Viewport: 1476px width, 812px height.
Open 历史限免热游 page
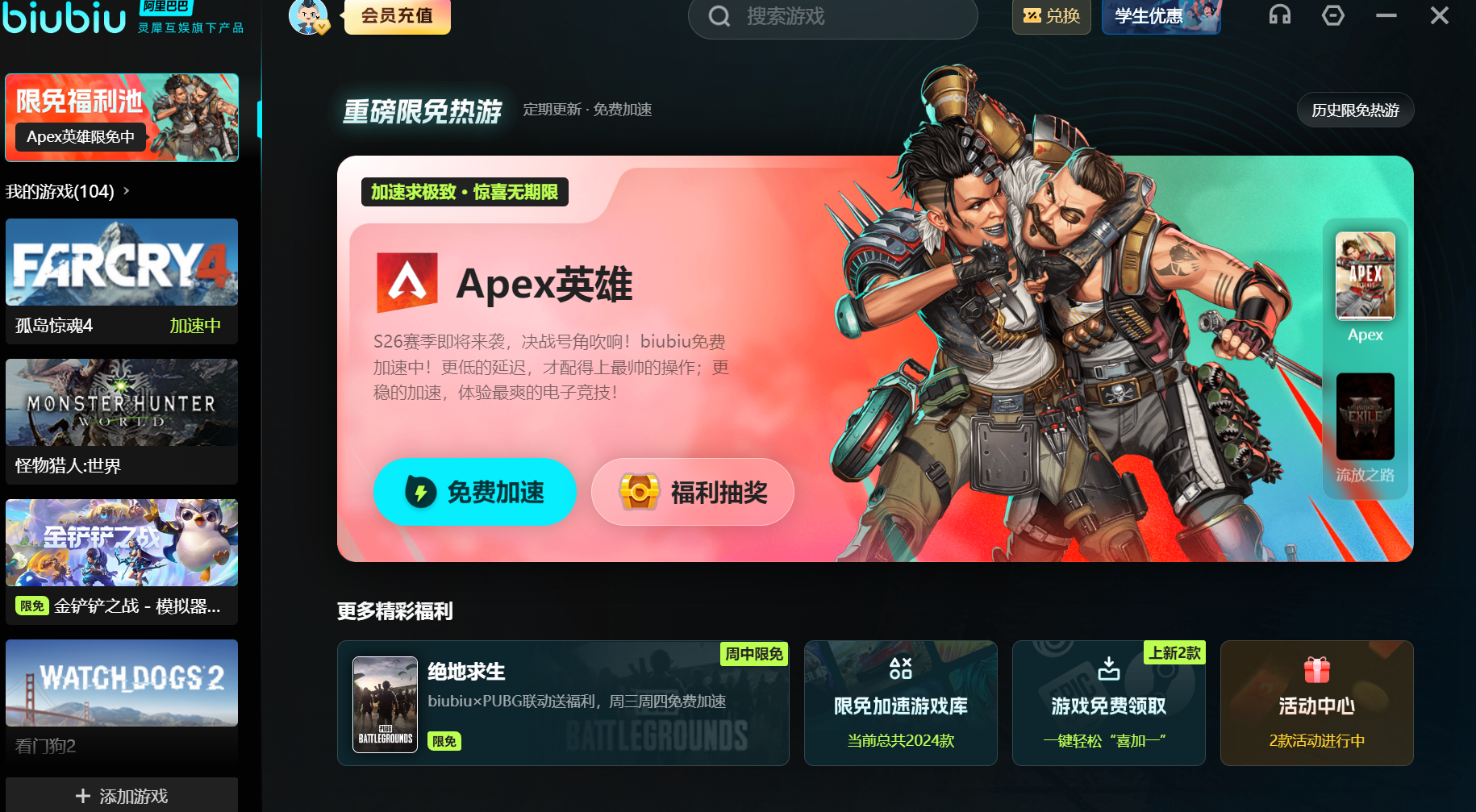(x=1356, y=110)
